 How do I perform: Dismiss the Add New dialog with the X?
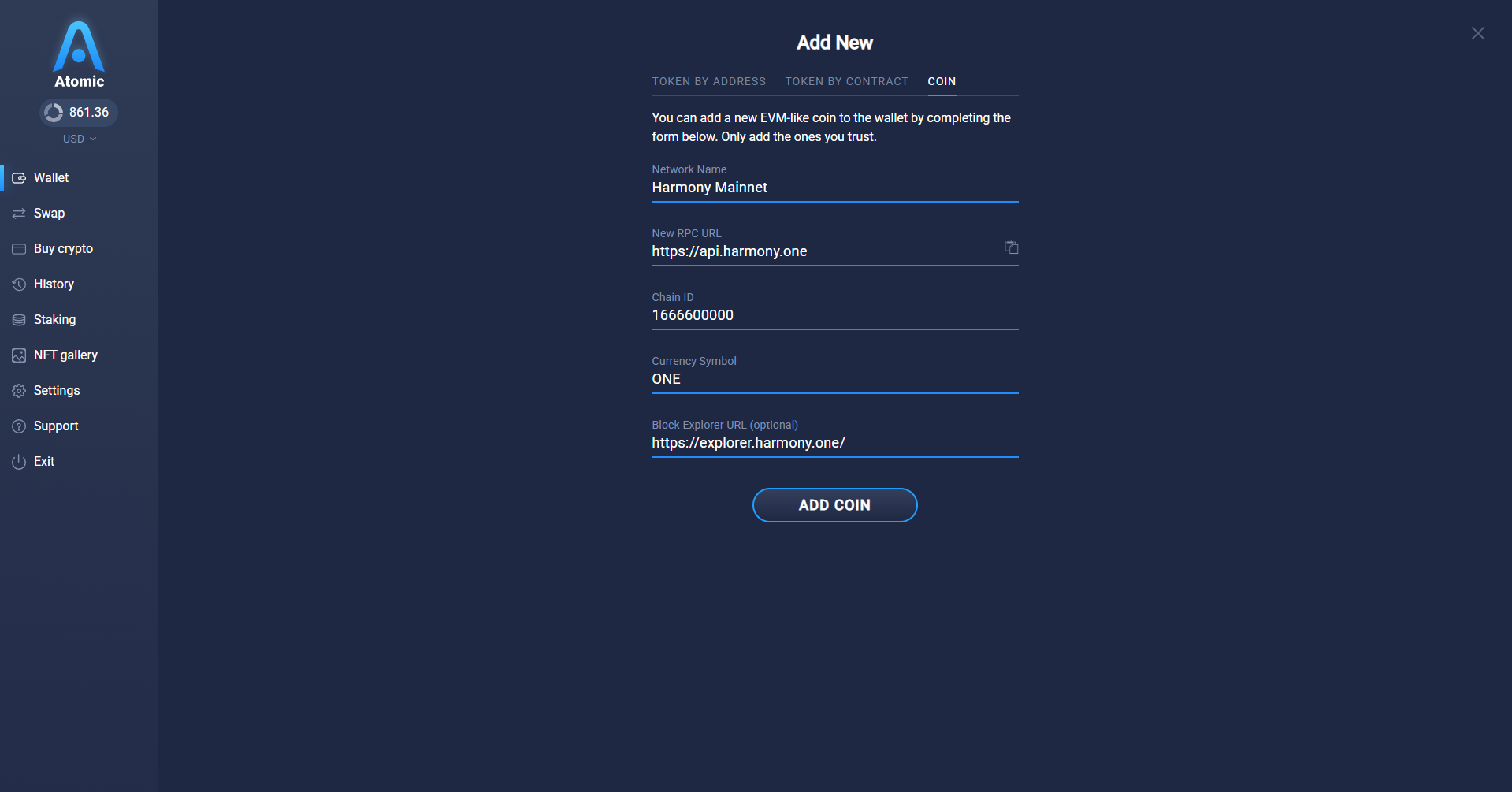1477,33
